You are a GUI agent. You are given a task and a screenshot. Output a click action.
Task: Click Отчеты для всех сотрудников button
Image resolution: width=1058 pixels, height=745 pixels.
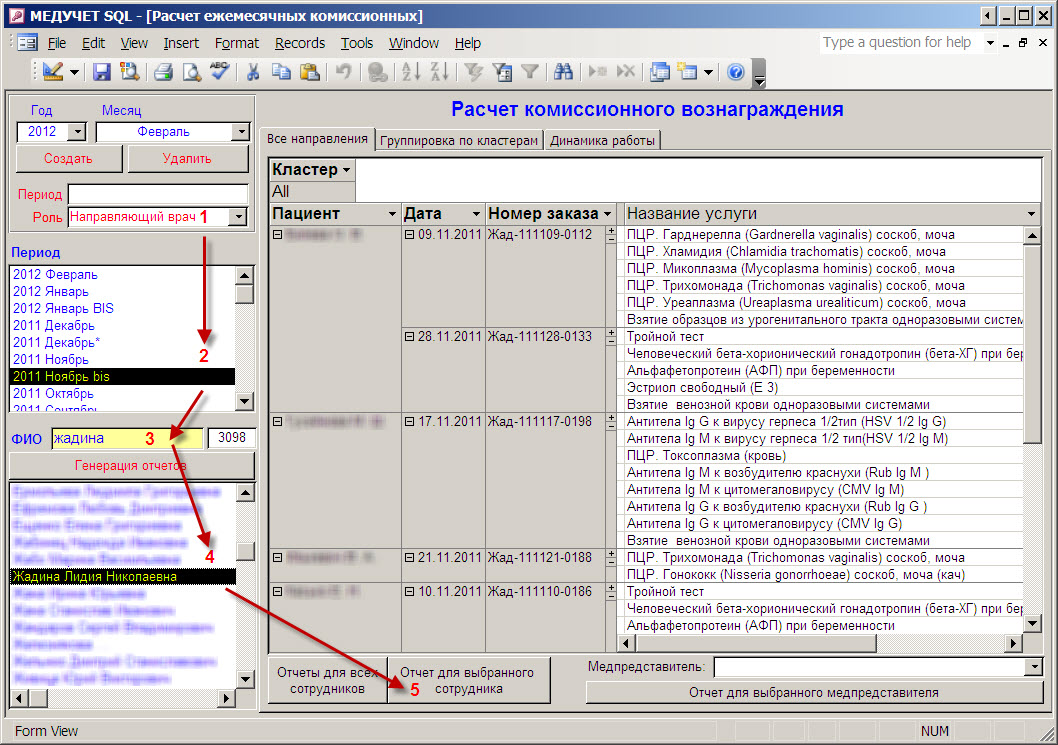point(327,680)
